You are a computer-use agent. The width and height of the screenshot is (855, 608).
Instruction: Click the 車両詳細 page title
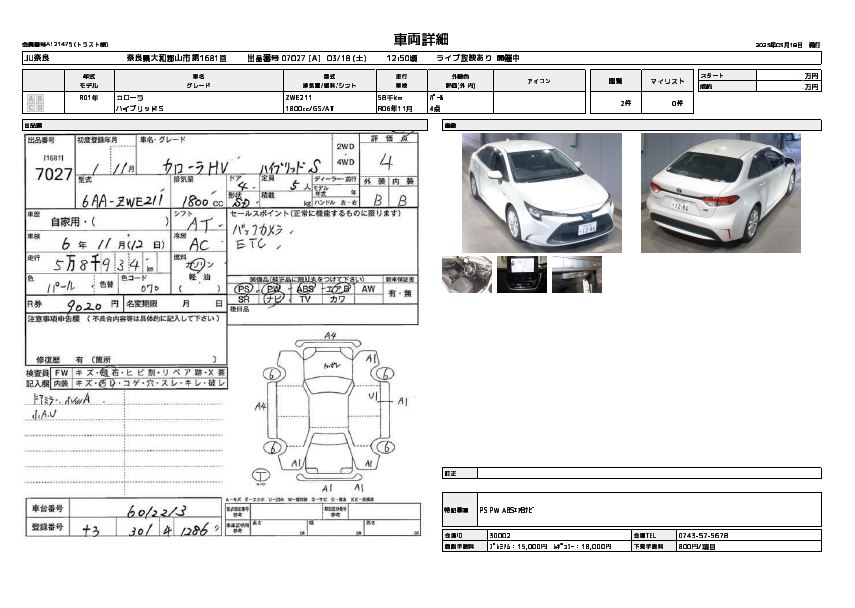(x=421, y=39)
